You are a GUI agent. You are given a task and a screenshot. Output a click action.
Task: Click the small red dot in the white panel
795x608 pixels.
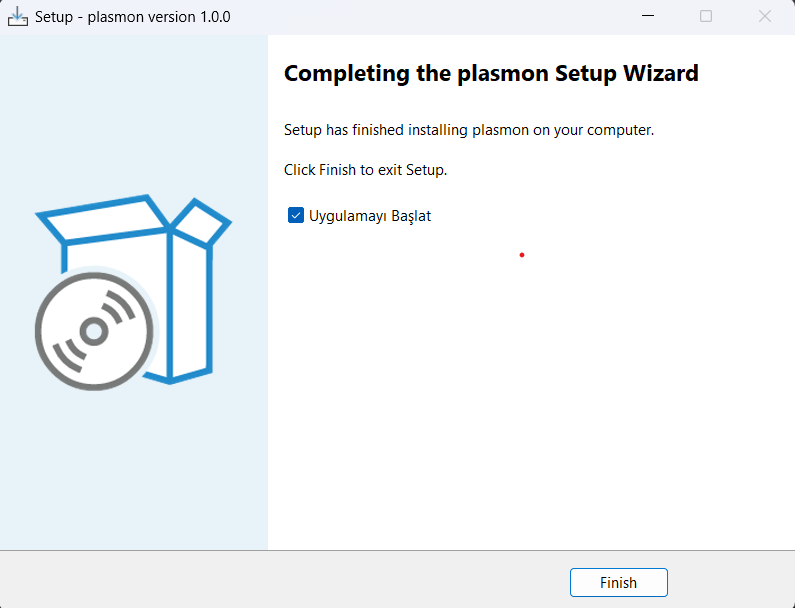pyautogui.click(x=522, y=255)
